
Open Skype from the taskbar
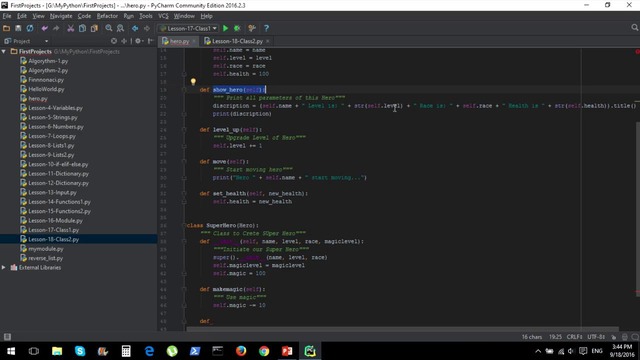pos(80,351)
